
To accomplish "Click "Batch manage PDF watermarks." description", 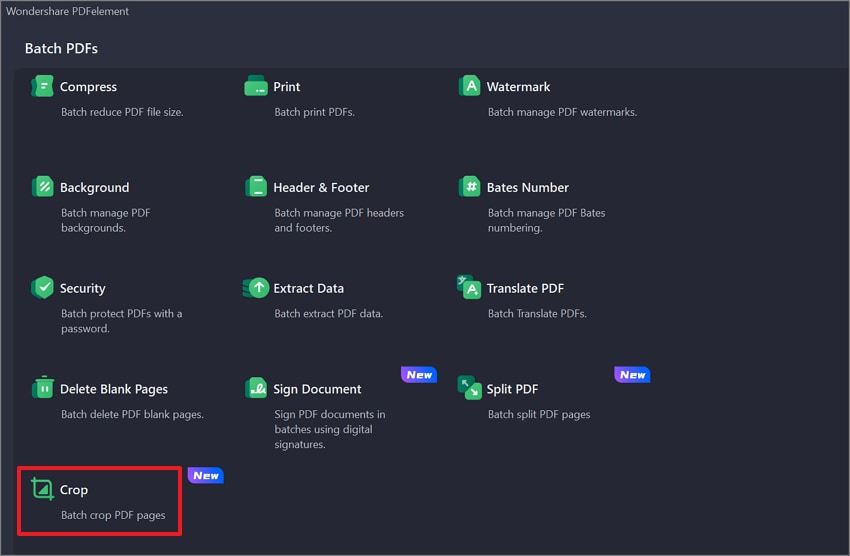I will [x=562, y=112].
